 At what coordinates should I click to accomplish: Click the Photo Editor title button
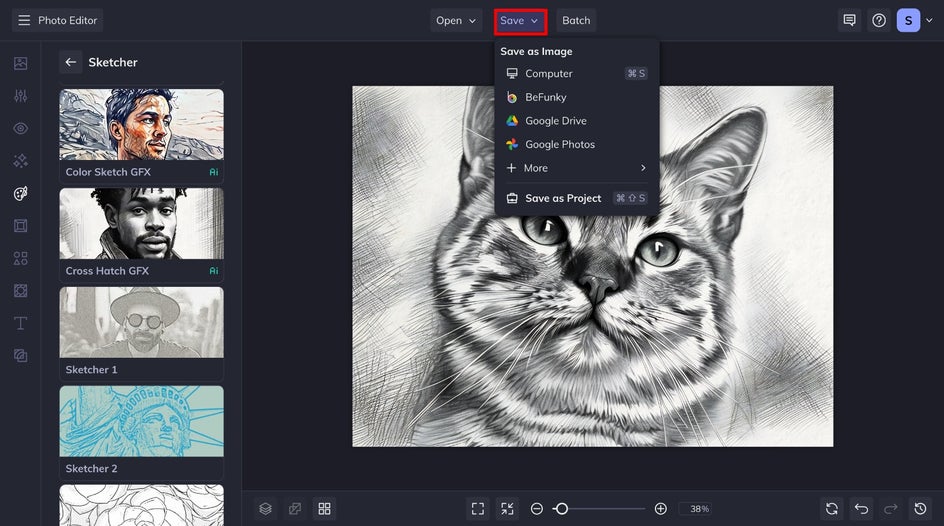pyautogui.click(x=57, y=20)
